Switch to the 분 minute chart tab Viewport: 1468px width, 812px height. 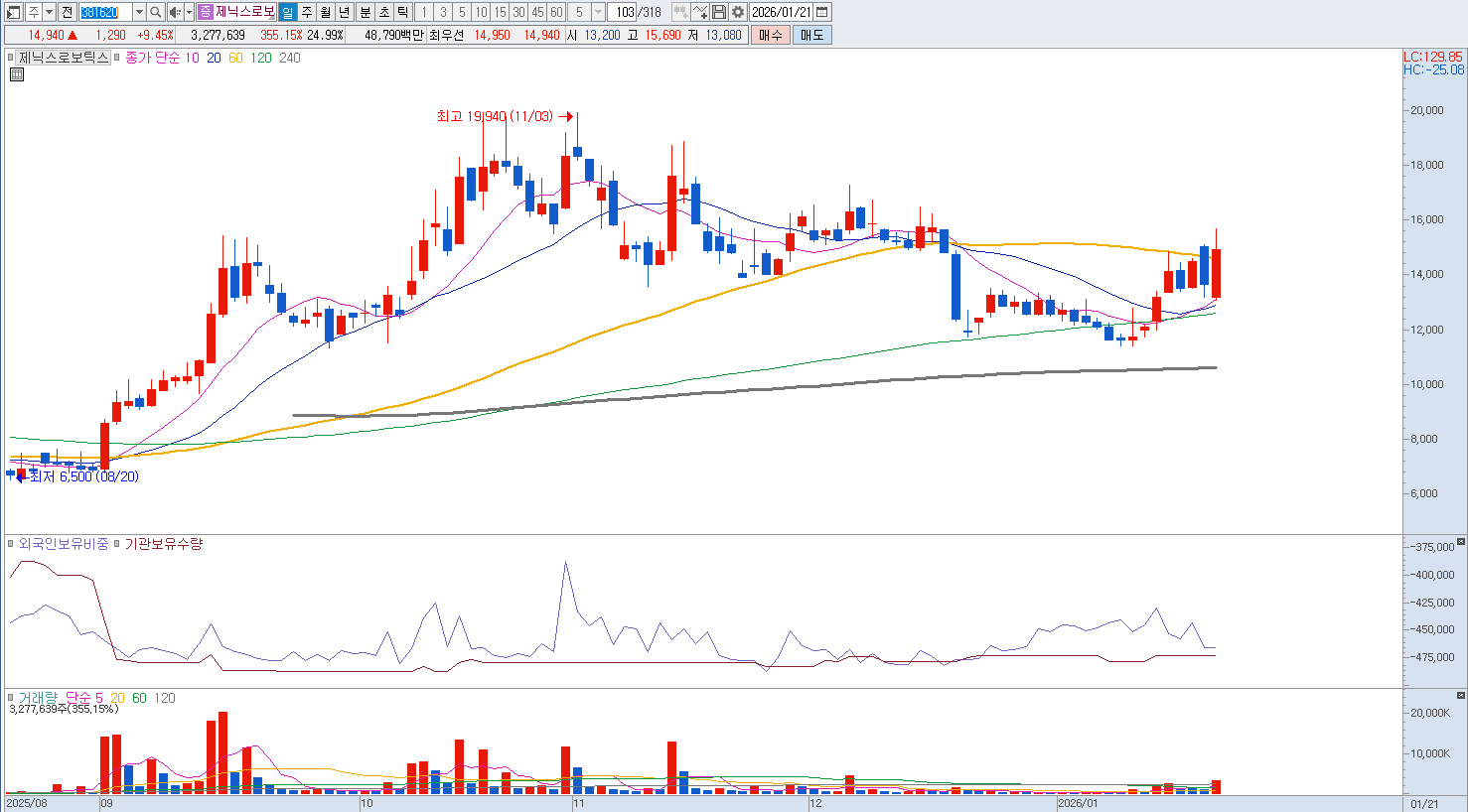click(x=365, y=12)
